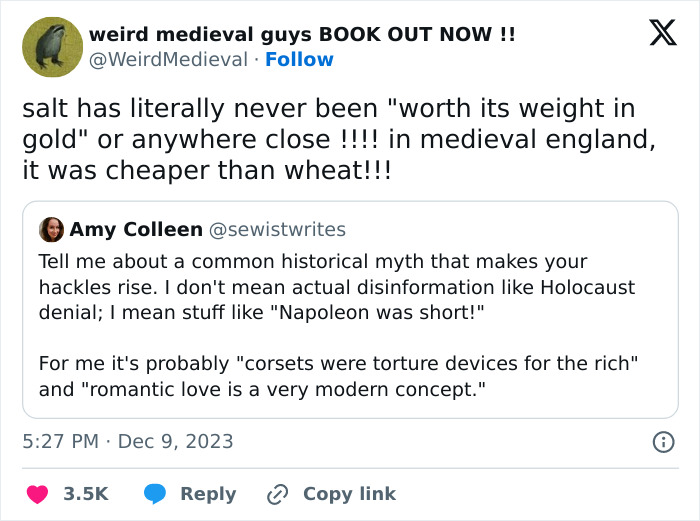Open the 5:27 PM Dec 9, 2023 timestamp
Viewport: 700px width, 521px height.
(x=128, y=441)
